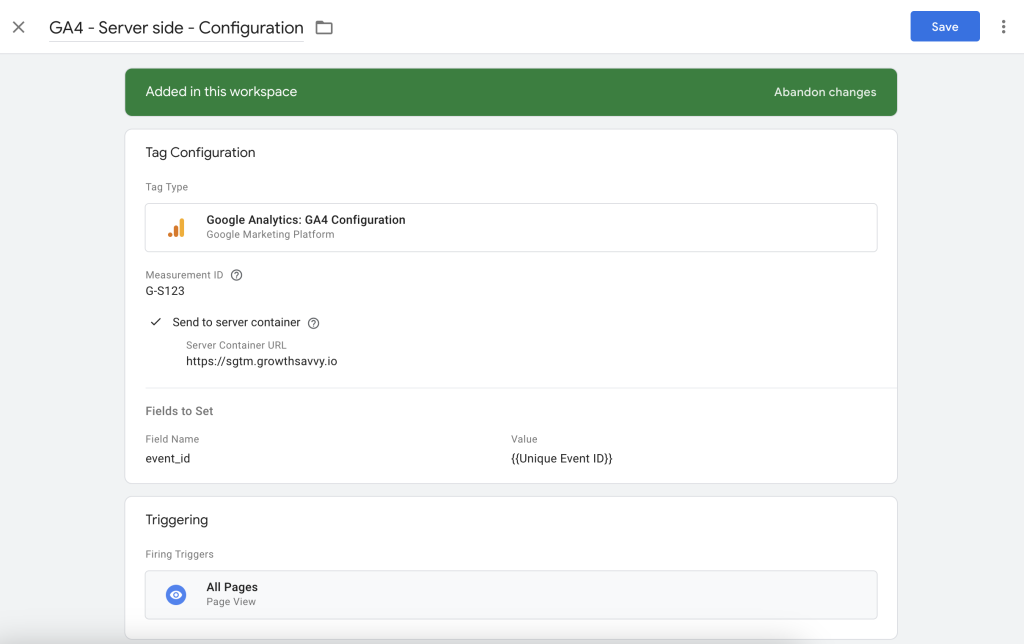The width and height of the screenshot is (1024, 644).
Task: Open the Measurement ID help icon
Action: (x=236, y=275)
